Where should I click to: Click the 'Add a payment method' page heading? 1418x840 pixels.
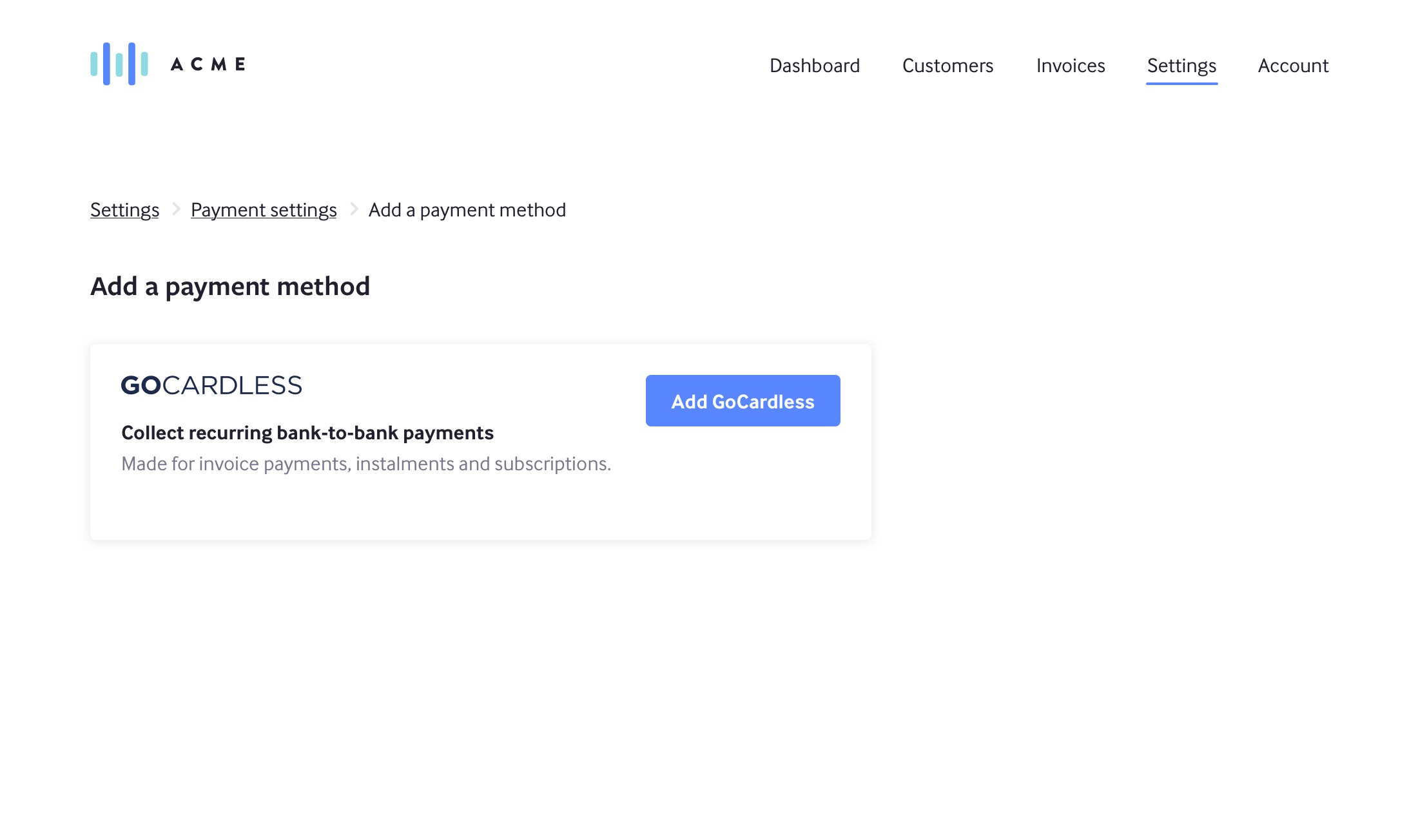click(x=230, y=287)
